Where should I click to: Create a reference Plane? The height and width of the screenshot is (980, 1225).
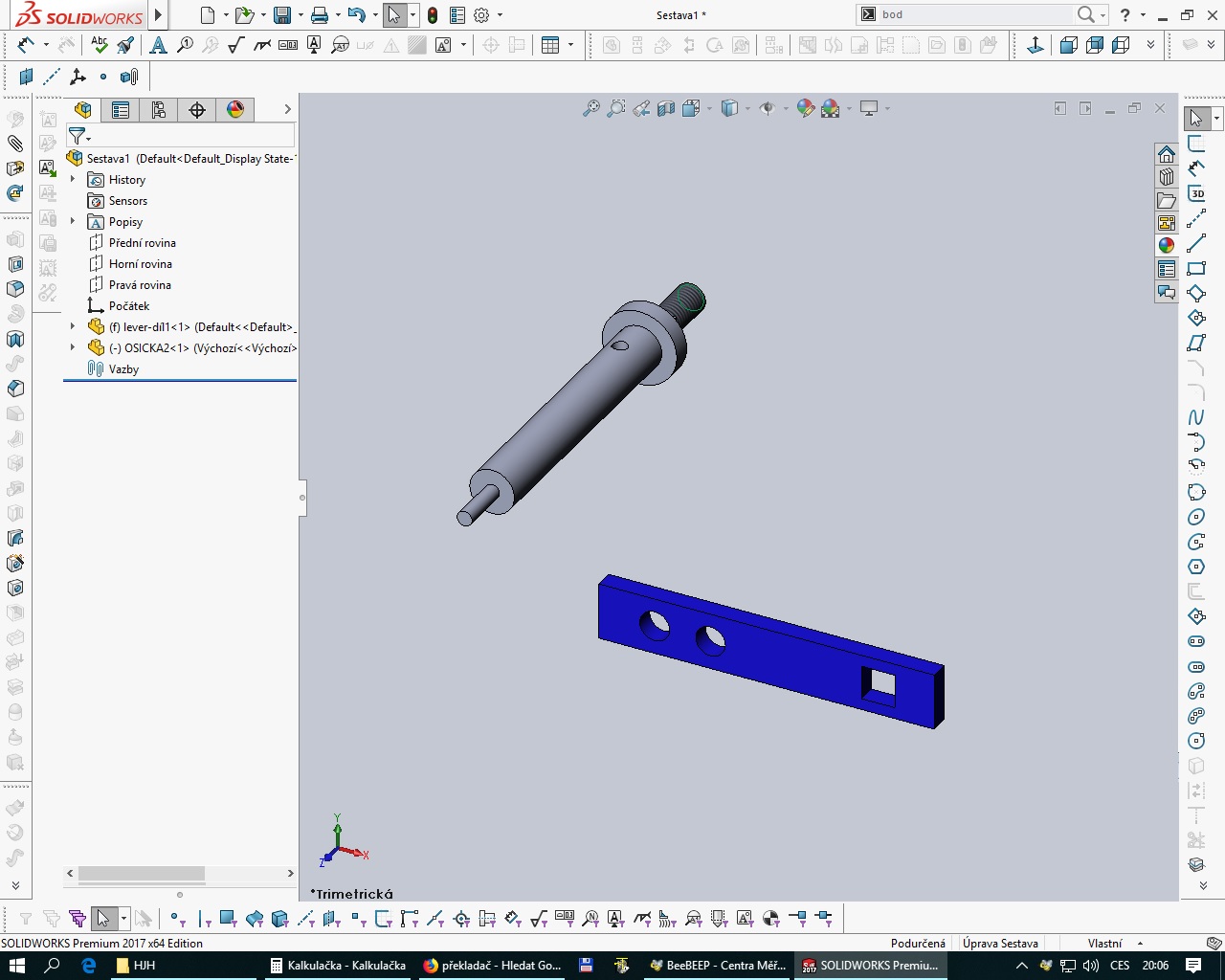coord(27,77)
